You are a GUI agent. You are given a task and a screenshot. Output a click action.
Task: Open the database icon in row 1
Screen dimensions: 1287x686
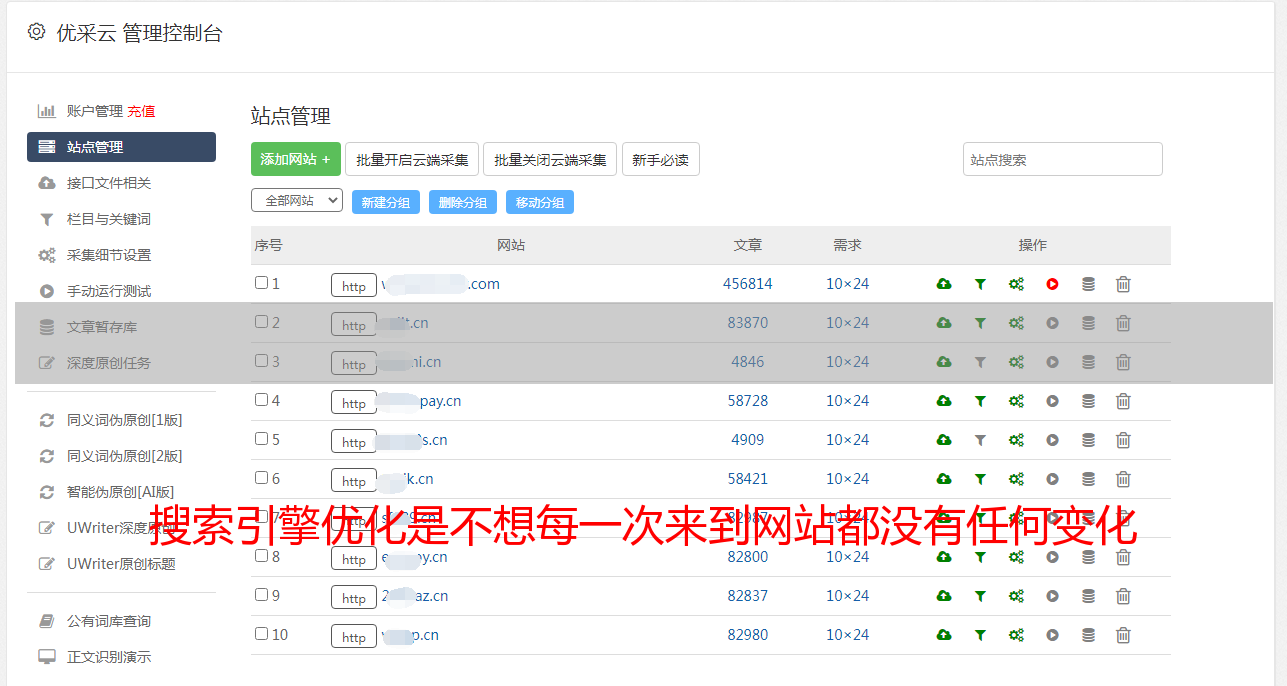tap(1088, 284)
